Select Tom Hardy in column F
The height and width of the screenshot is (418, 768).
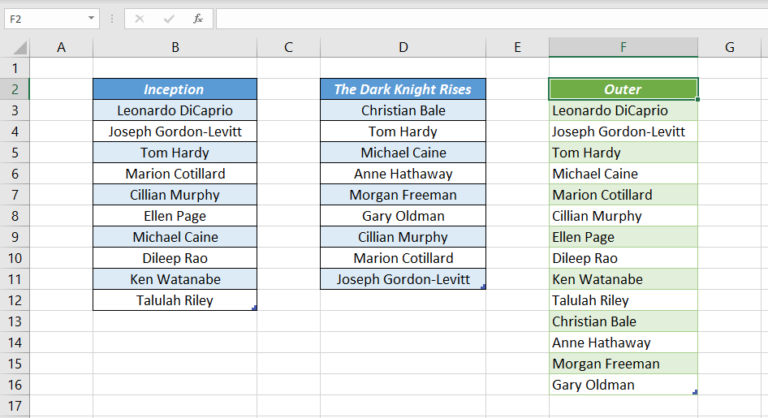(x=623, y=152)
